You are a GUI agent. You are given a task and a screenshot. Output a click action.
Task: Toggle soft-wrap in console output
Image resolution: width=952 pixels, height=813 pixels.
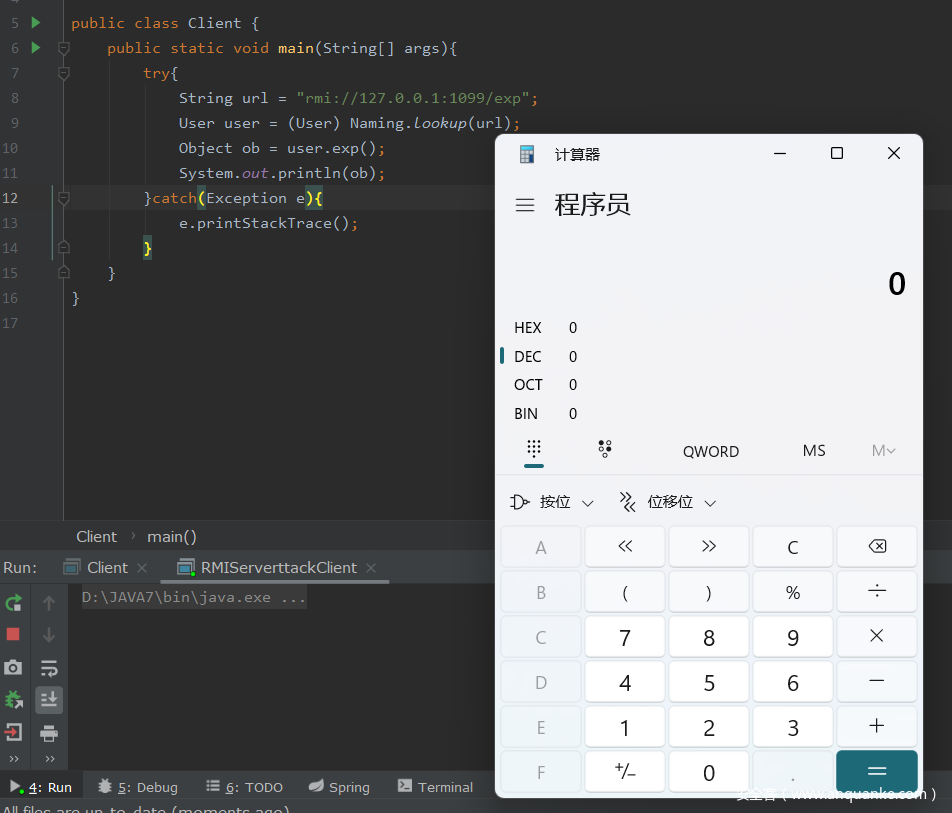point(49,667)
